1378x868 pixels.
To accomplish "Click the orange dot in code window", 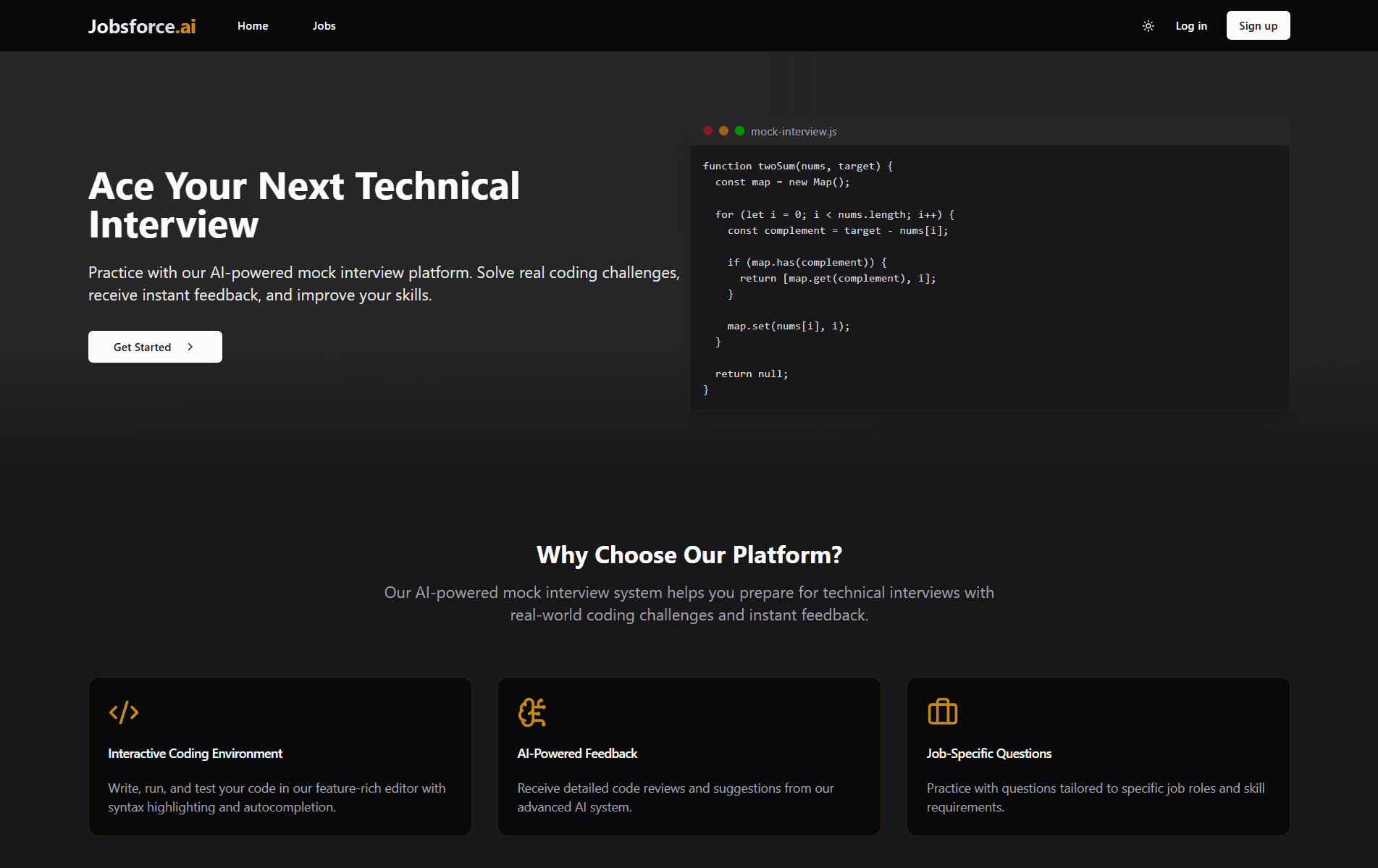I will pos(723,131).
